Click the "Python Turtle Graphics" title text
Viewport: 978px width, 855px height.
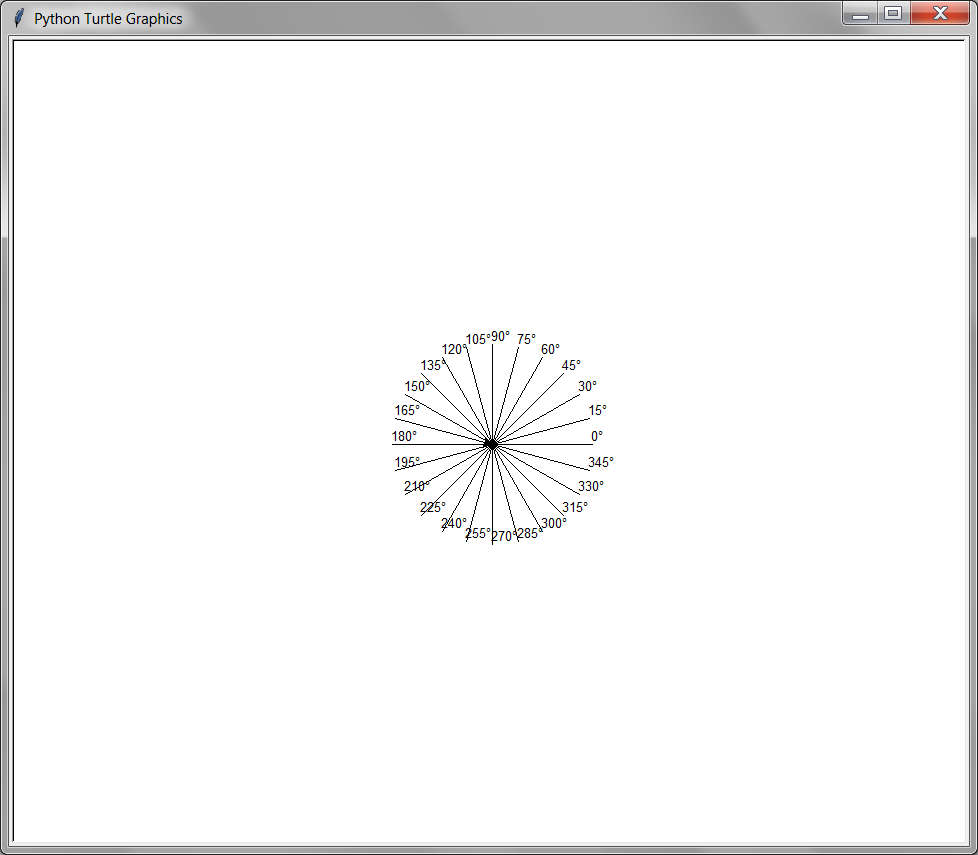108,19
